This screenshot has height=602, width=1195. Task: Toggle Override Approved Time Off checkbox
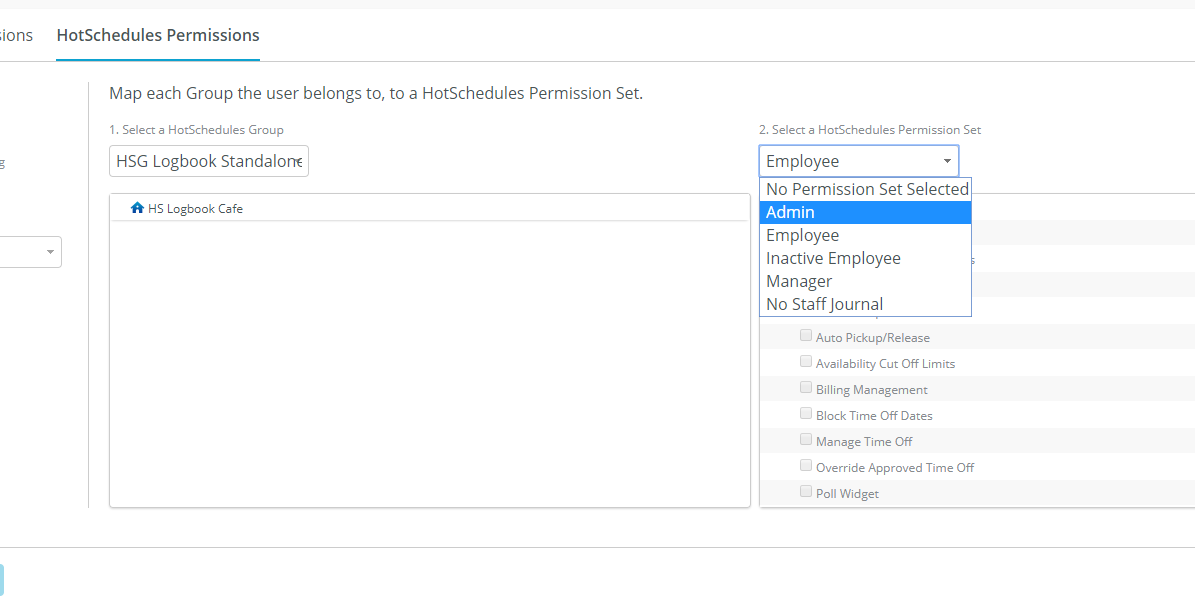click(x=806, y=465)
